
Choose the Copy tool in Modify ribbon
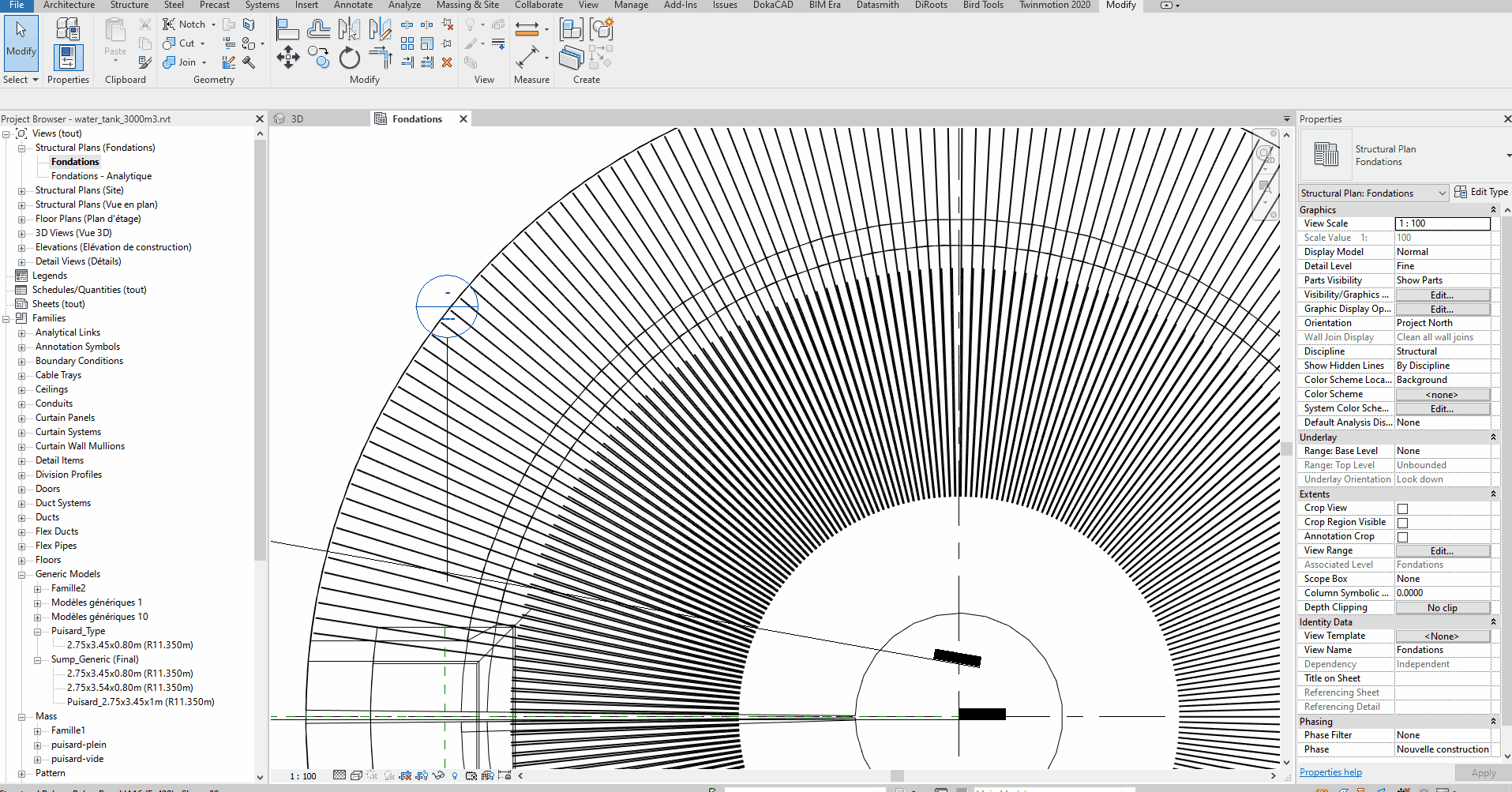318,57
